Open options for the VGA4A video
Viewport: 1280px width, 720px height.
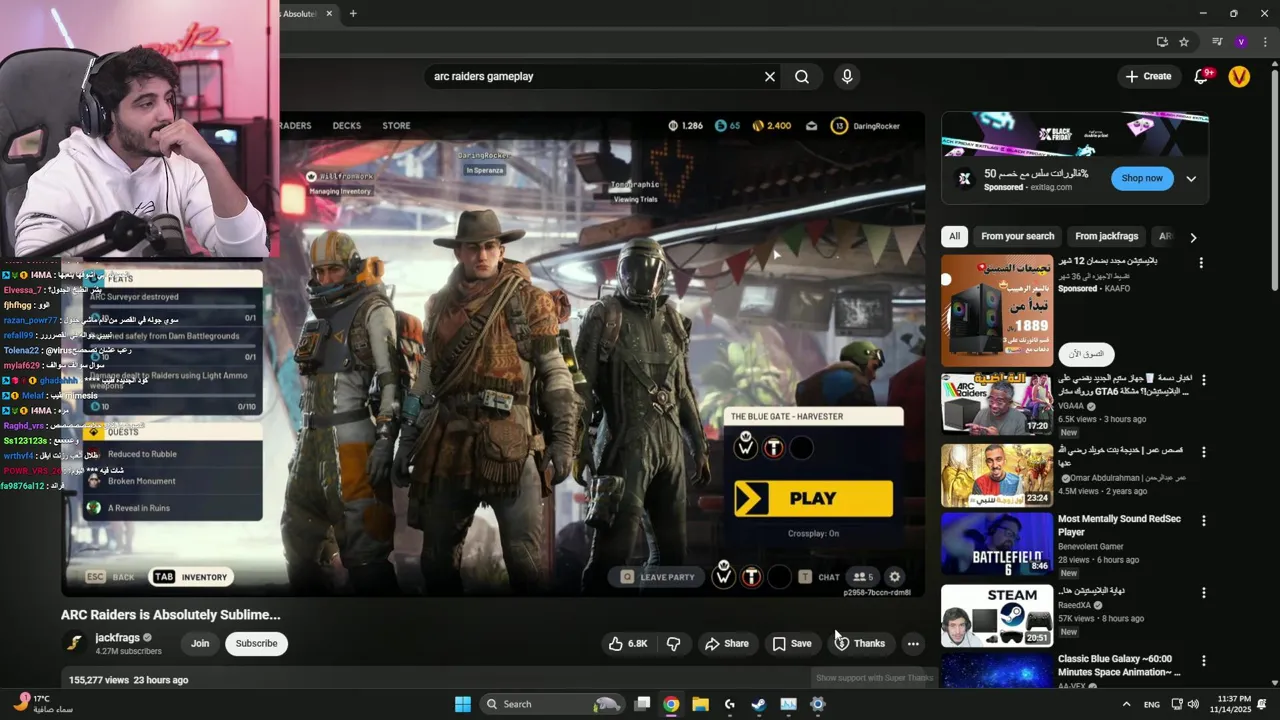(x=1203, y=381)
